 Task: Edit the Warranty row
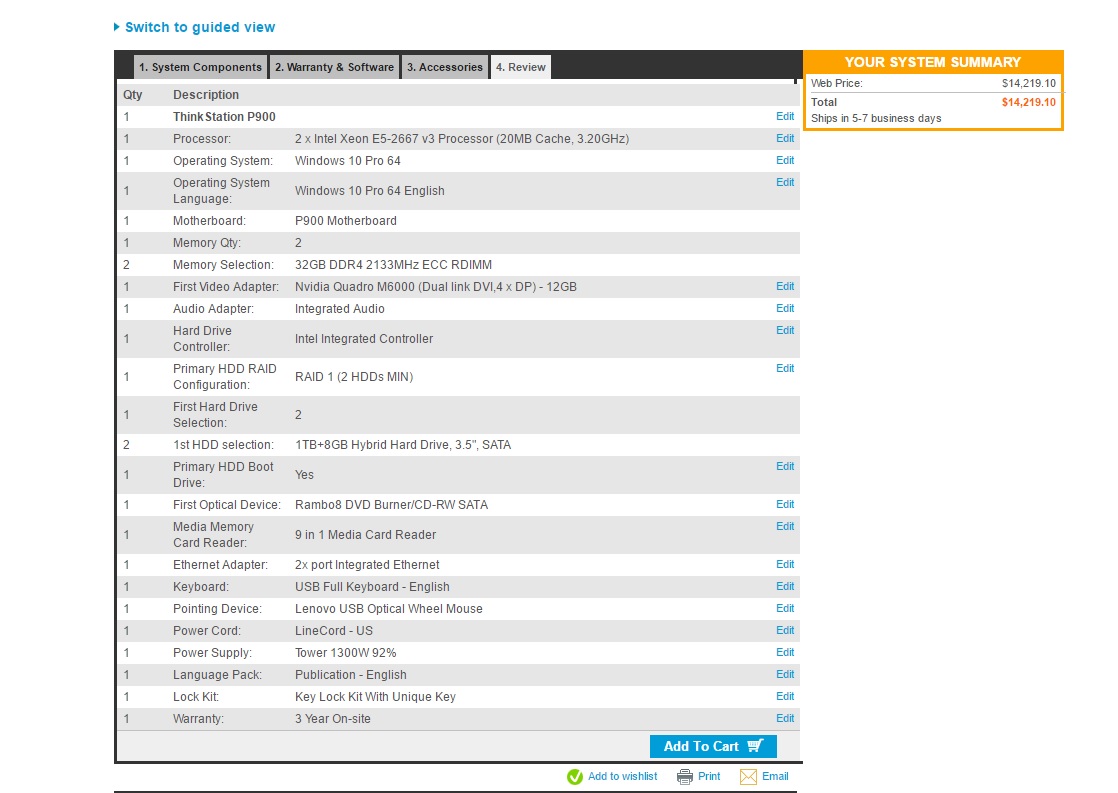(785, 719)
